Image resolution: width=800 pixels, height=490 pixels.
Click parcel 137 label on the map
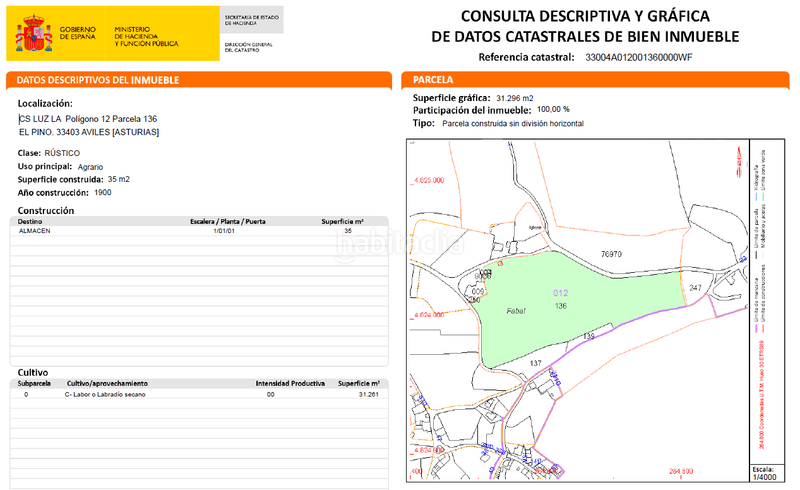[535, 363]
